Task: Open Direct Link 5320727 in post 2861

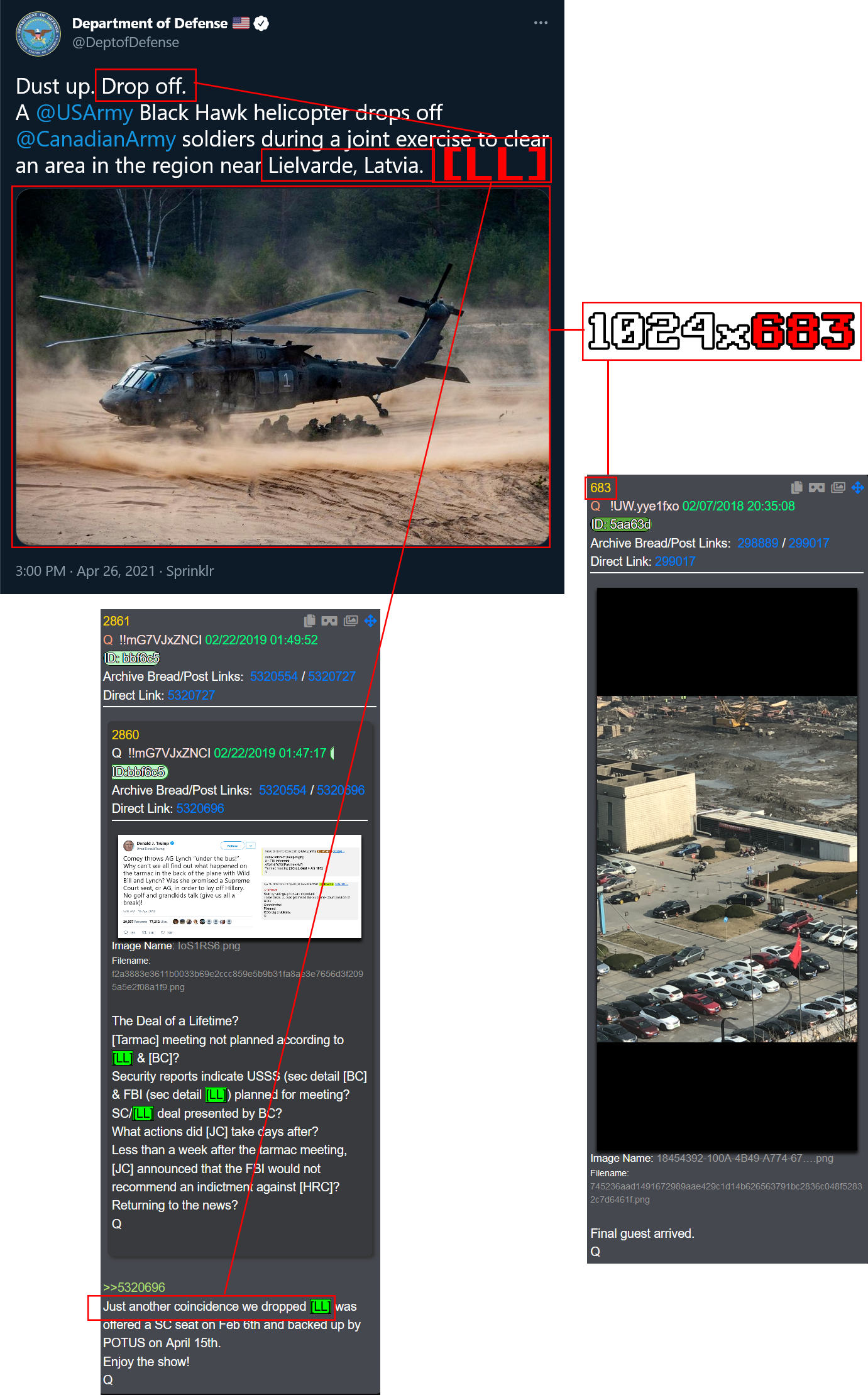Action: pos(191,695)
